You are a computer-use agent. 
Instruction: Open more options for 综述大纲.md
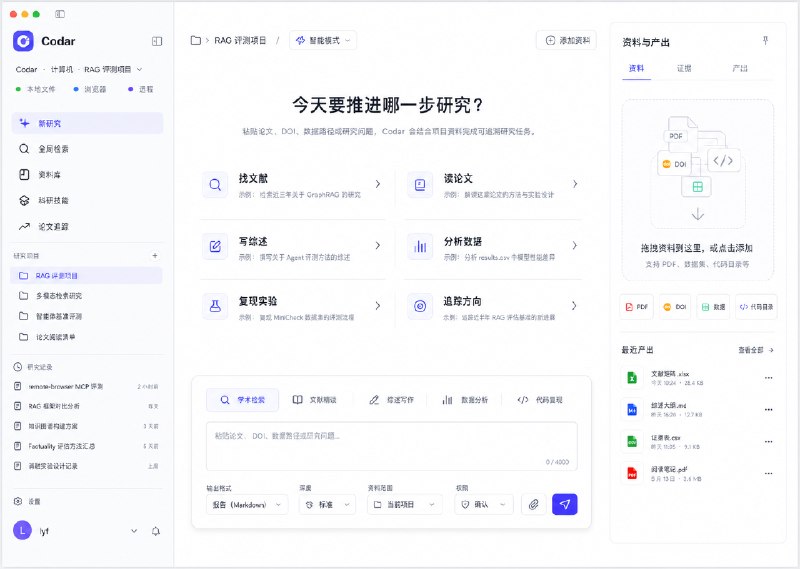[x=768, y=410]
